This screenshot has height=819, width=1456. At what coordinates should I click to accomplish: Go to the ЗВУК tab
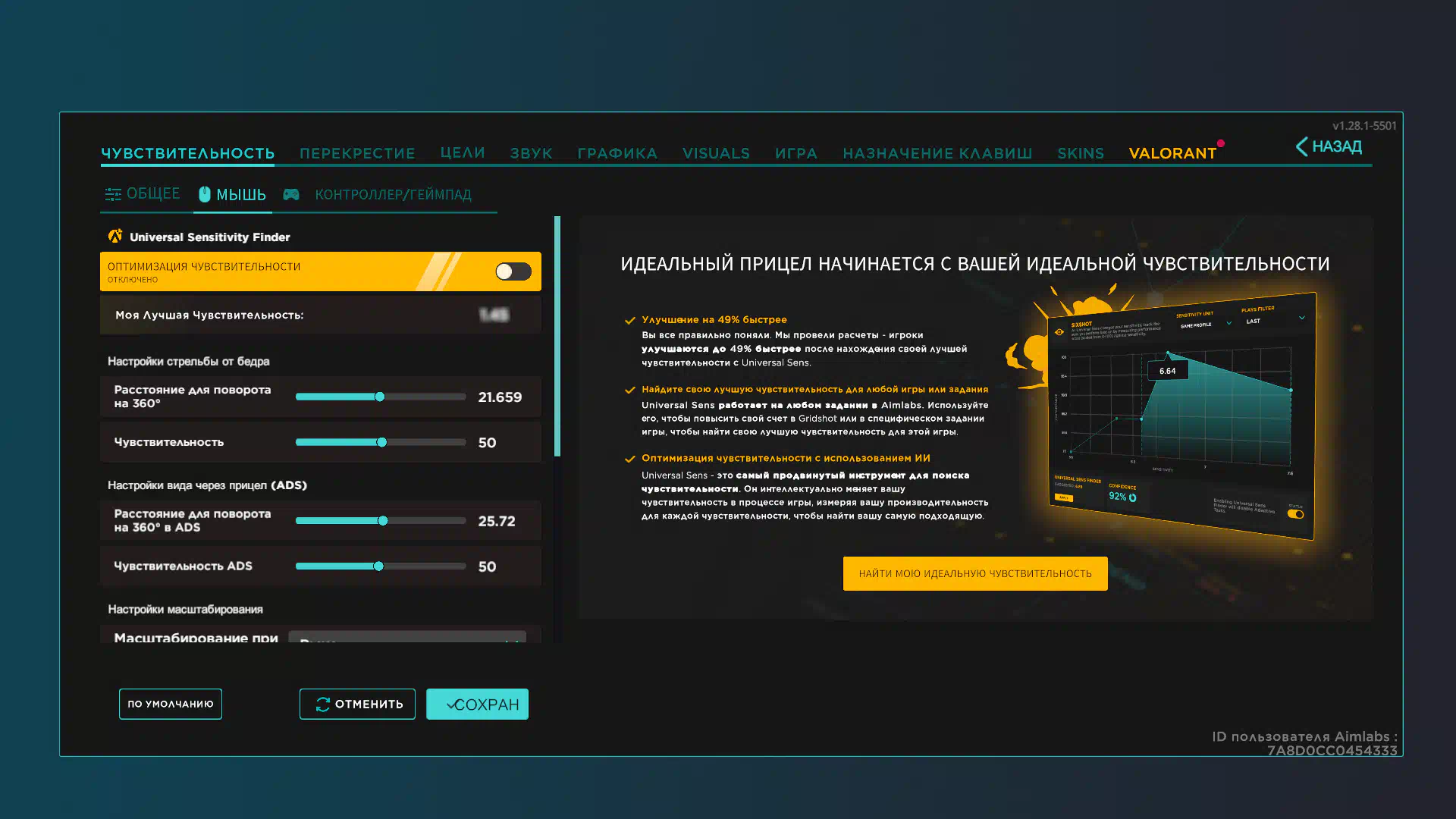531,153
